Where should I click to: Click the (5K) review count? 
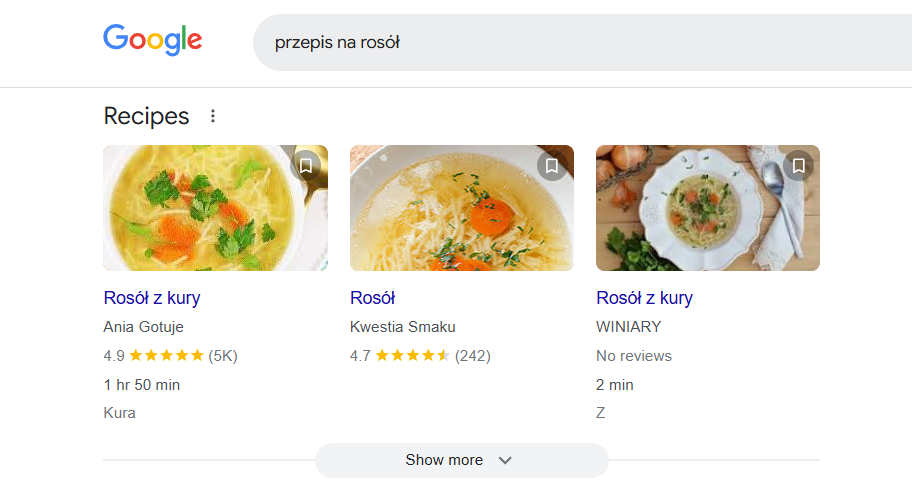coord(223,355)
